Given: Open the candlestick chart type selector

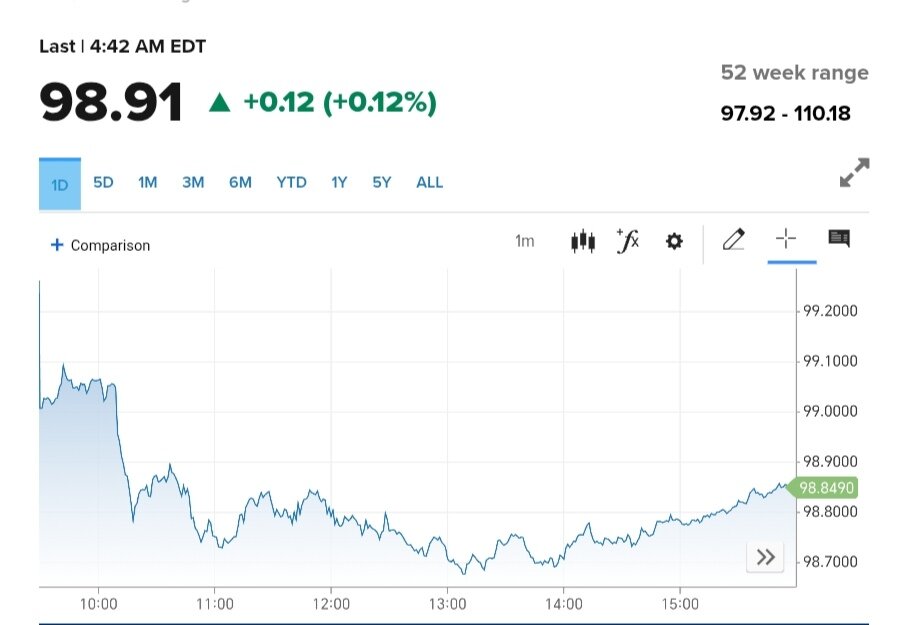Looking at the screenshot, I should 583,241.
